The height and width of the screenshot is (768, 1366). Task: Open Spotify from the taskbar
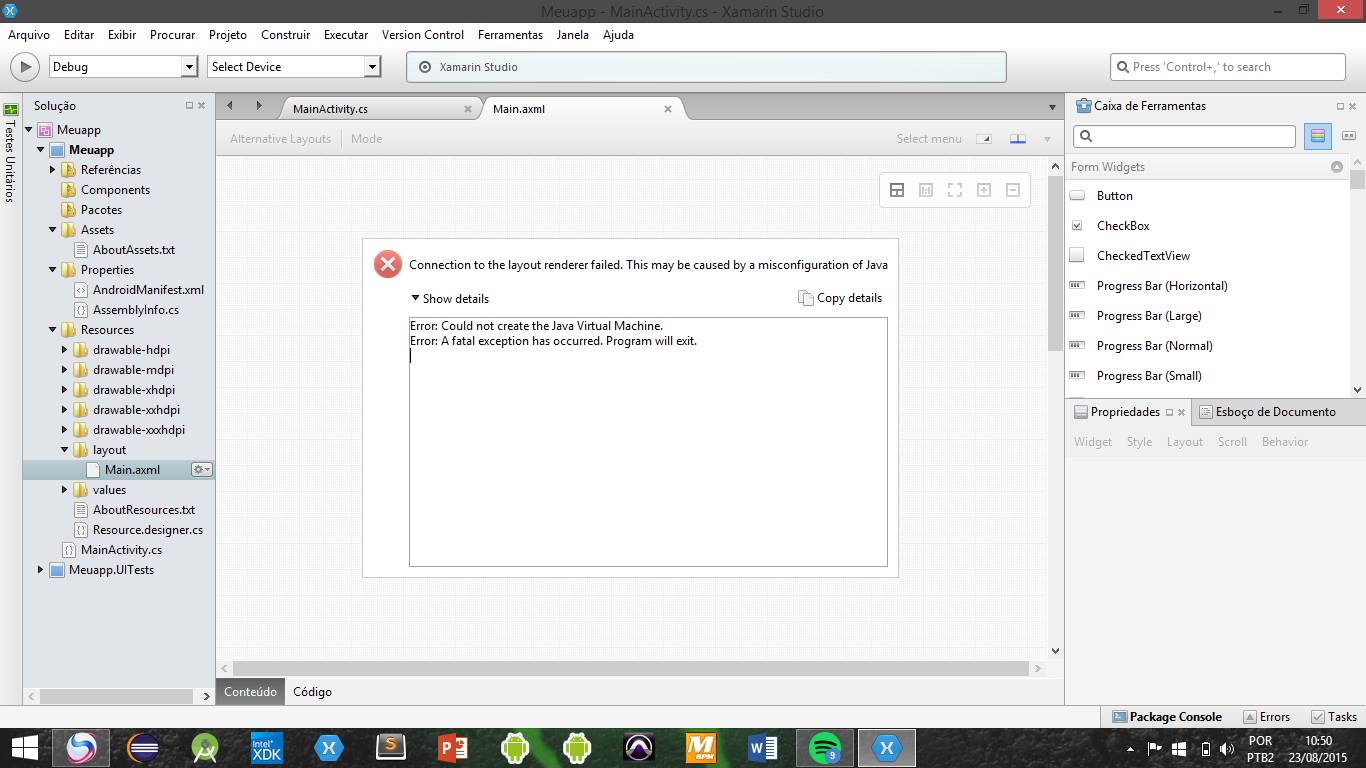point(824,748)
